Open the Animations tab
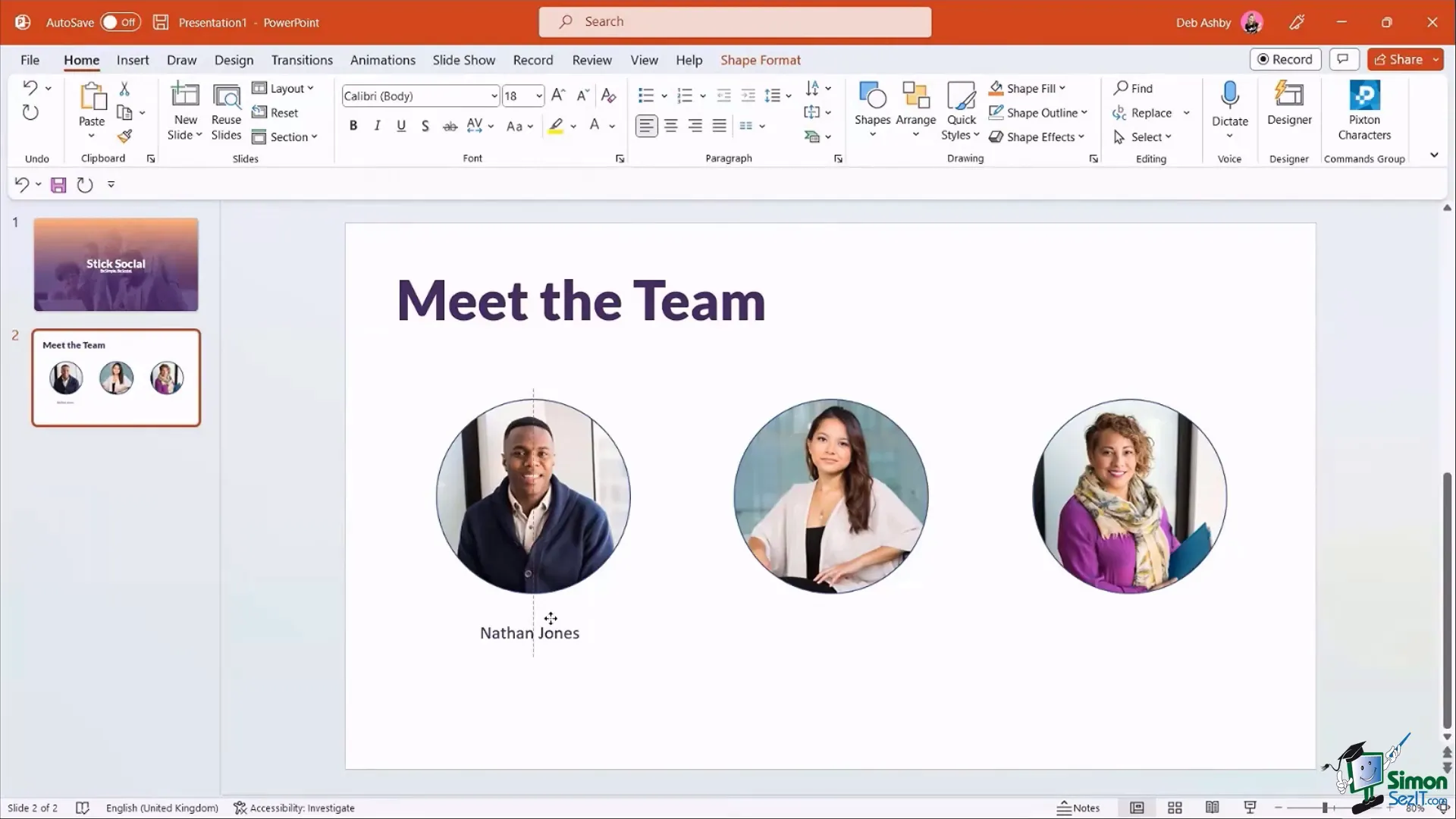Screen dimensions: 1456x819 tap(382, 60)
